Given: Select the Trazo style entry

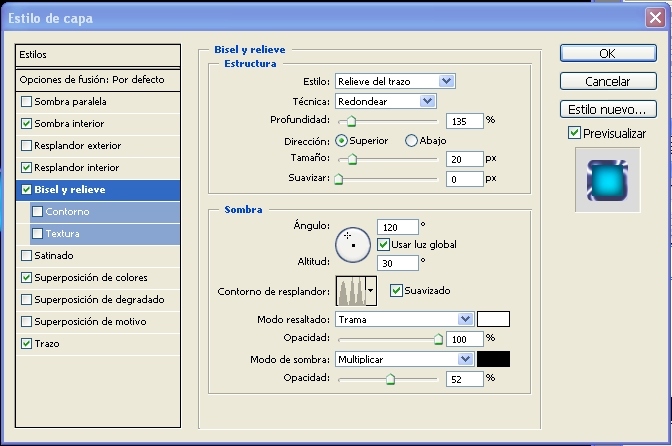Looking at the screenshot, I should (98, 343).
